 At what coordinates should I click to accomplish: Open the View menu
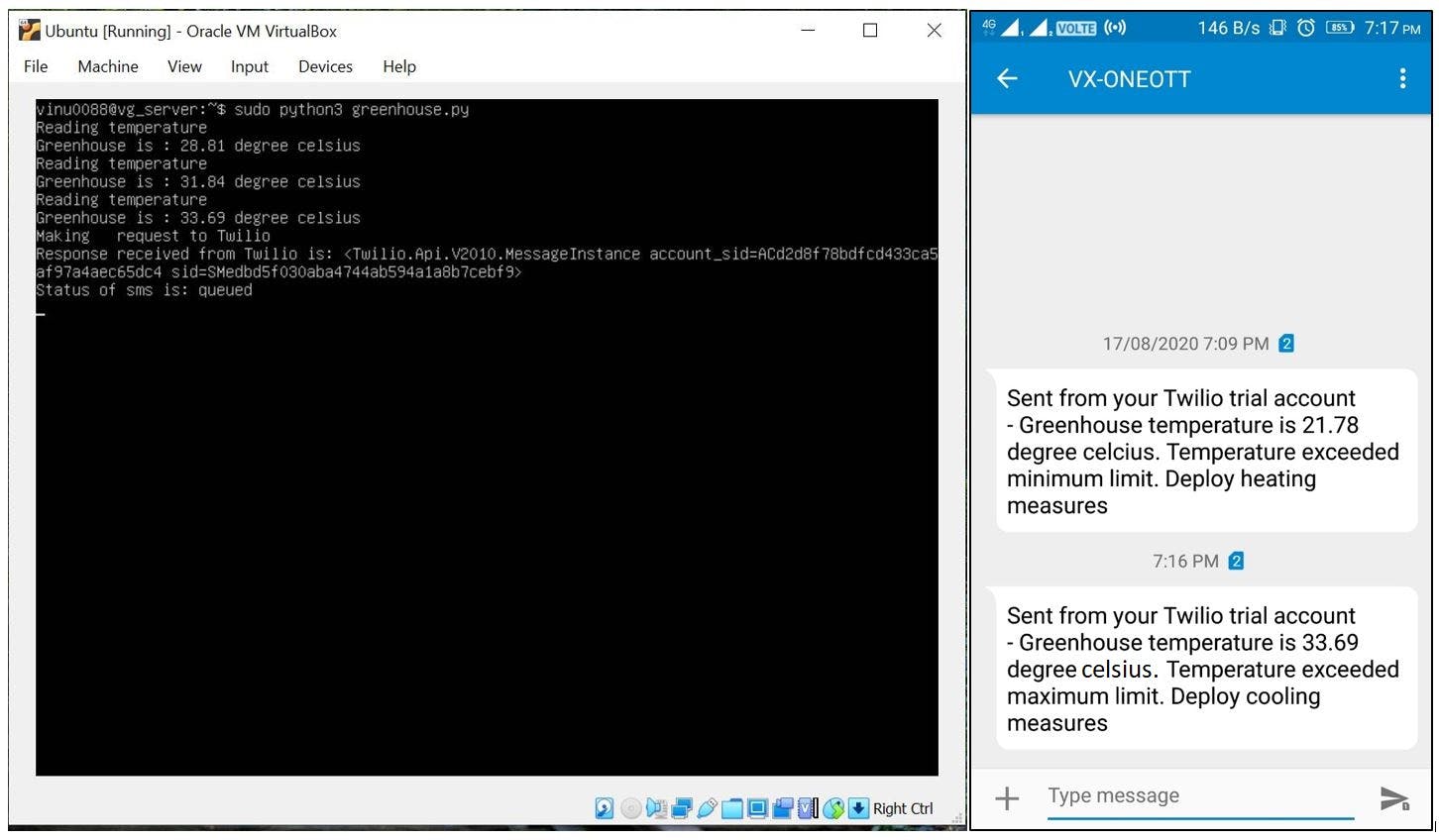[x=184, y=66]
